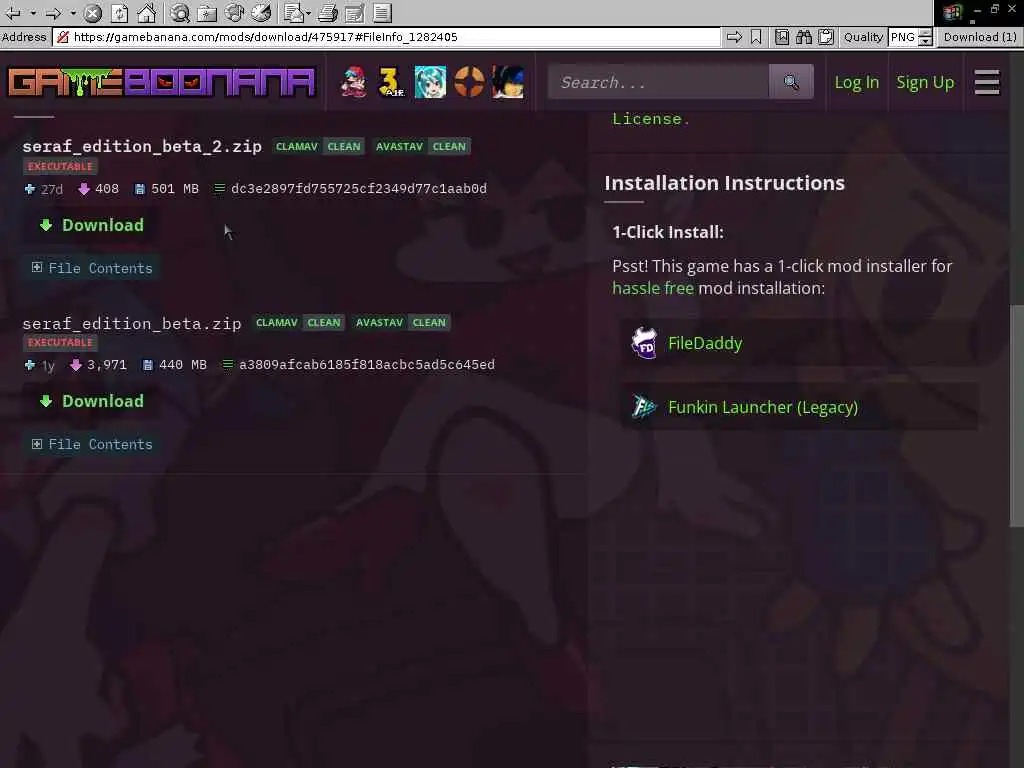This screenshot has width=1024, height=768.
Task: Click the Log In link
Action: pyautogui.click(x=856, y=82)
